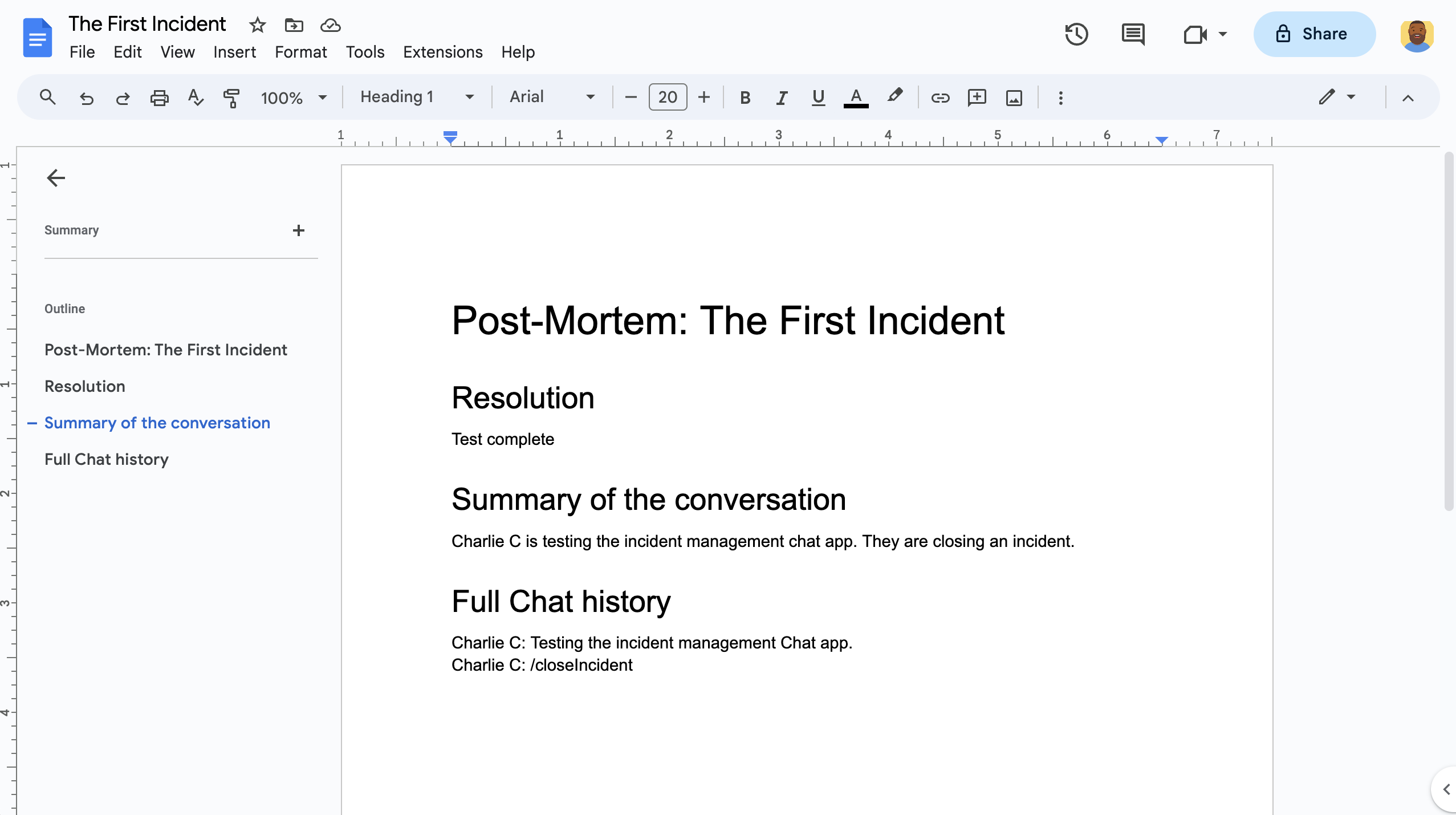Screen dimensions: 1456x815
Task: Click the Bold formatting icon
Action: pyautogui.click(x=744, y=97)
